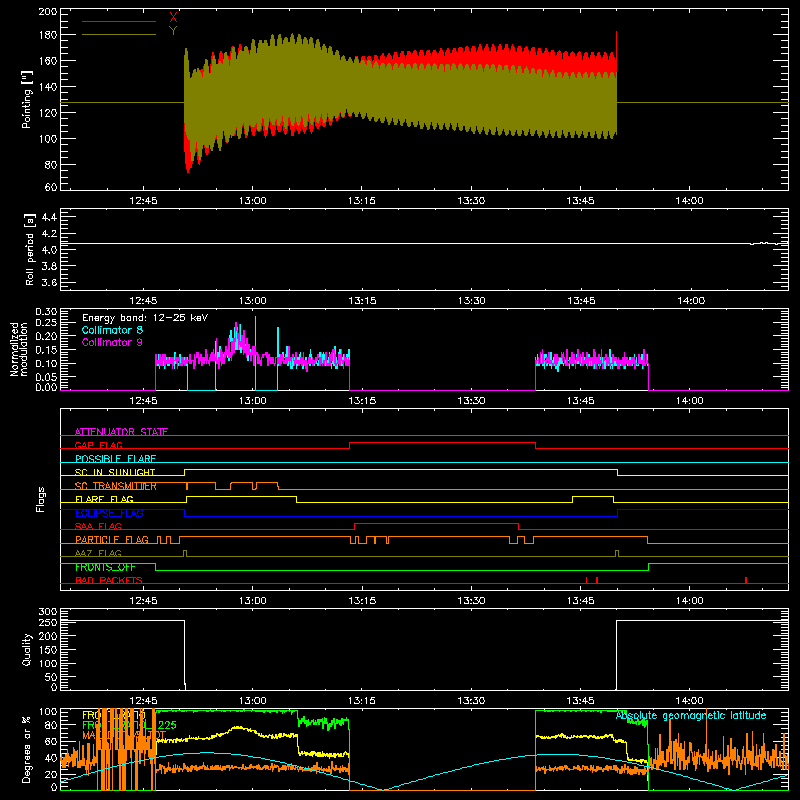Click the 40 tick on Degrees axis
The image size is (800, 800).
click(x=51, y=758)
